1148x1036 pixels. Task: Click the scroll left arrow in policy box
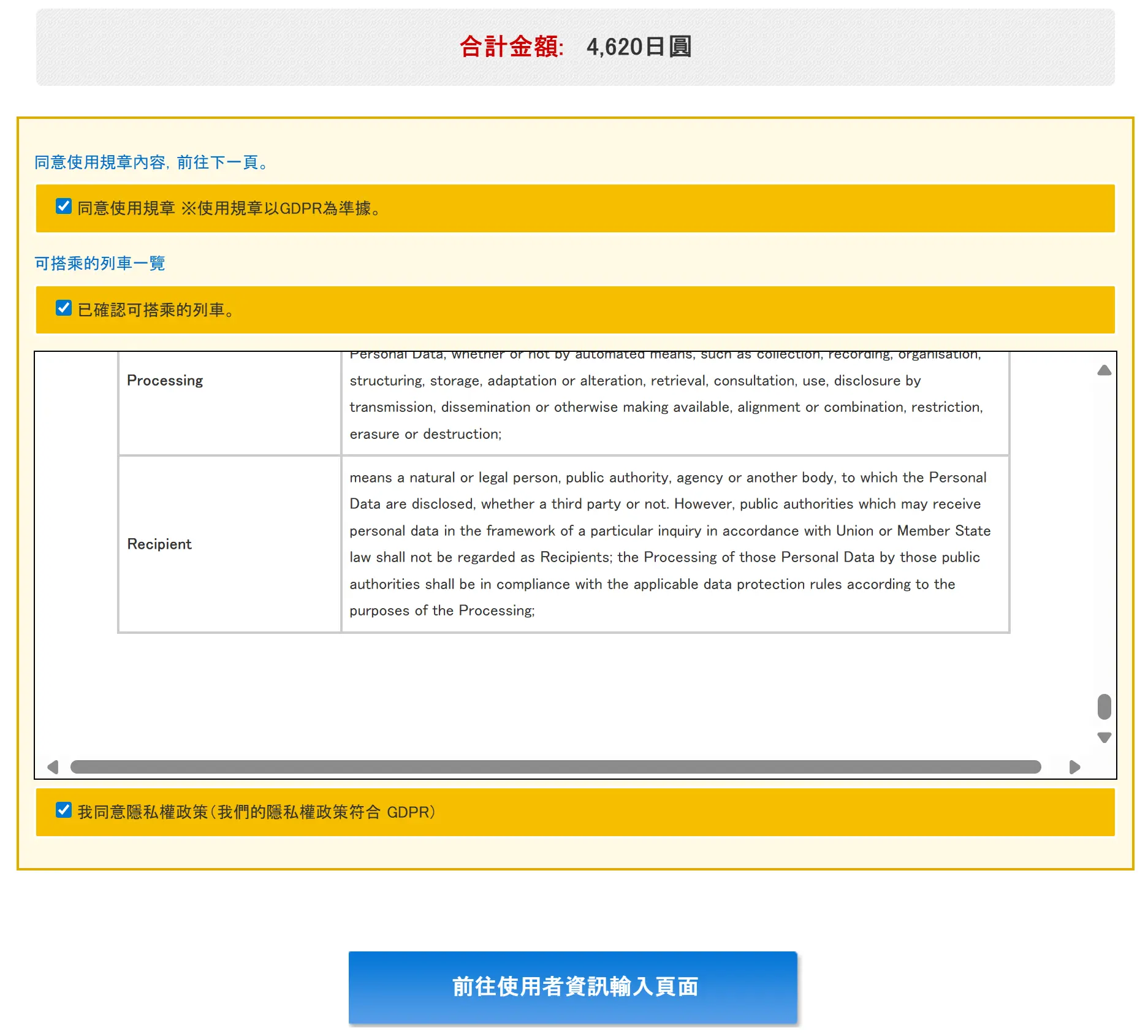(53, 767)
